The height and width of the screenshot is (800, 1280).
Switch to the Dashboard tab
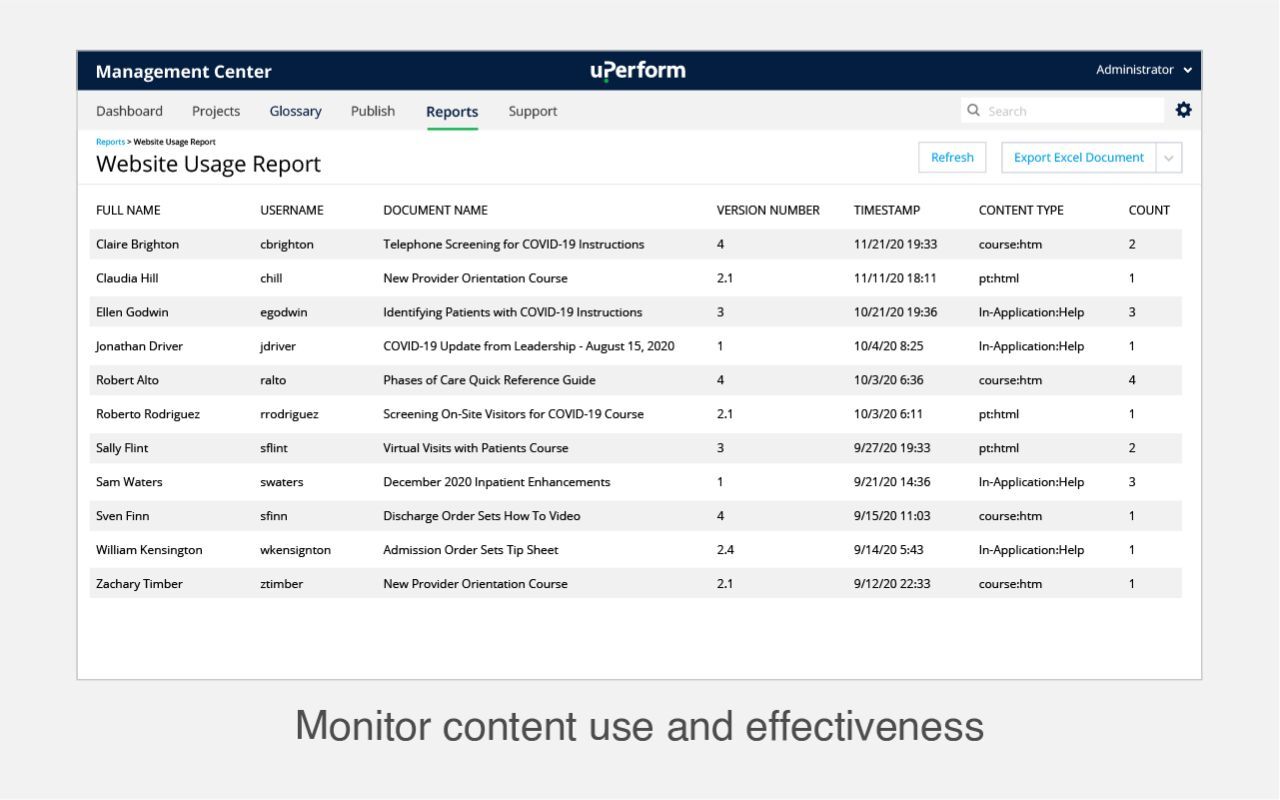point(129,111)
